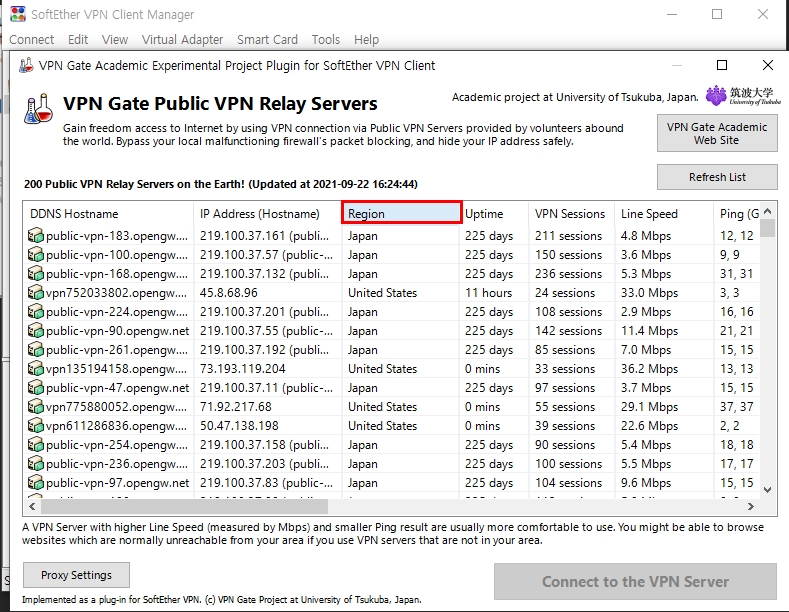
Task: Open the Connect menu
Action: 32,40
